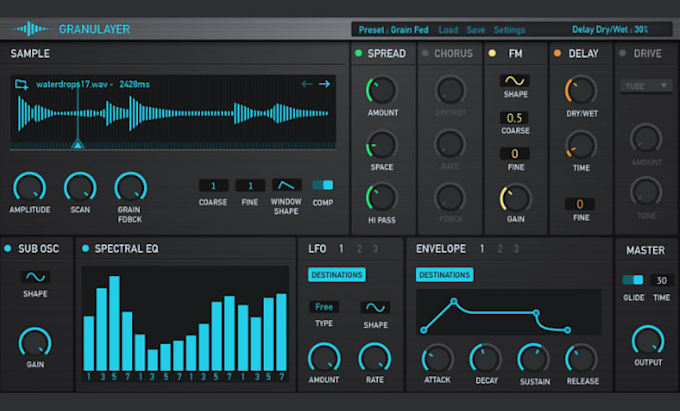The width and height of the screenshot is (680, 411).
Task: Click the Delay Time knob
Action: [x=581, y=146]
